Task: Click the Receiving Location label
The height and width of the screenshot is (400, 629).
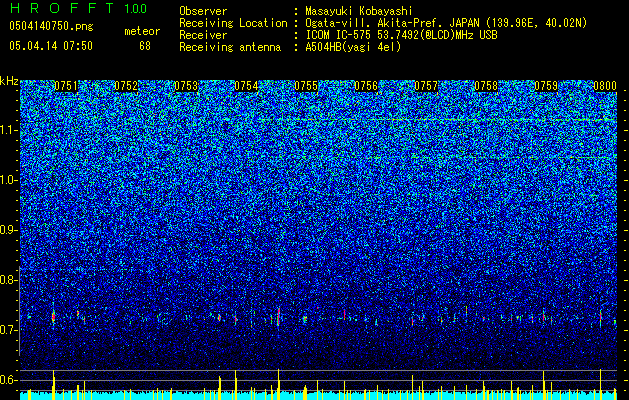Action: pos(233,23)
